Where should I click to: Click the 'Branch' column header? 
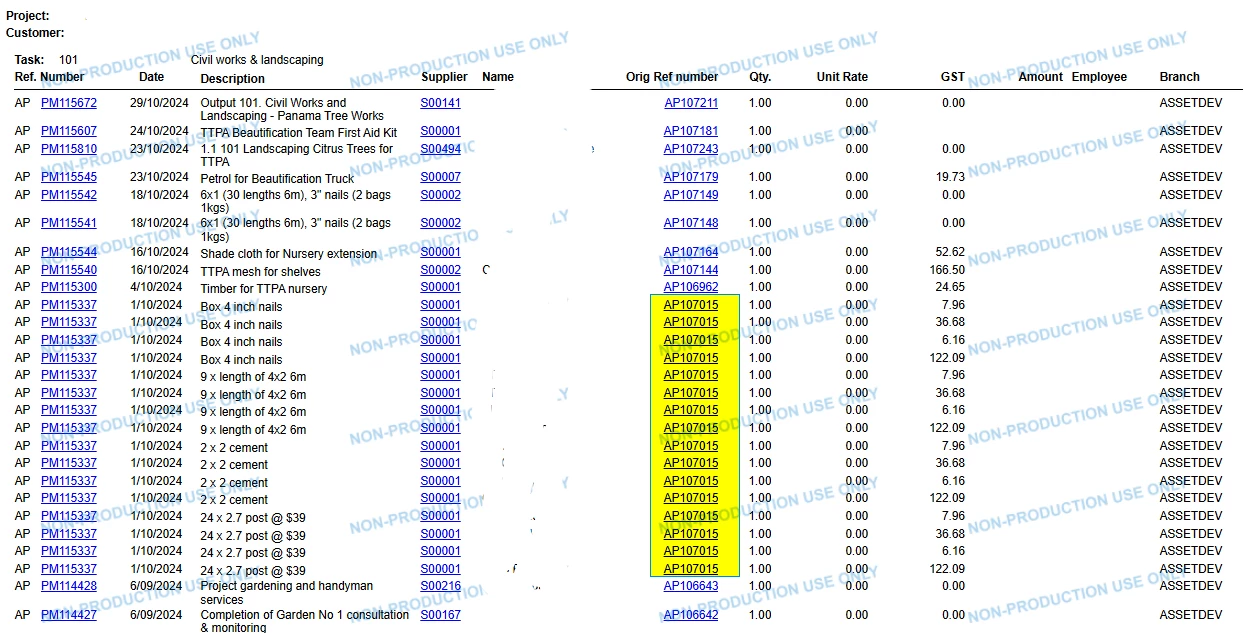click(x=1180, y=77)
